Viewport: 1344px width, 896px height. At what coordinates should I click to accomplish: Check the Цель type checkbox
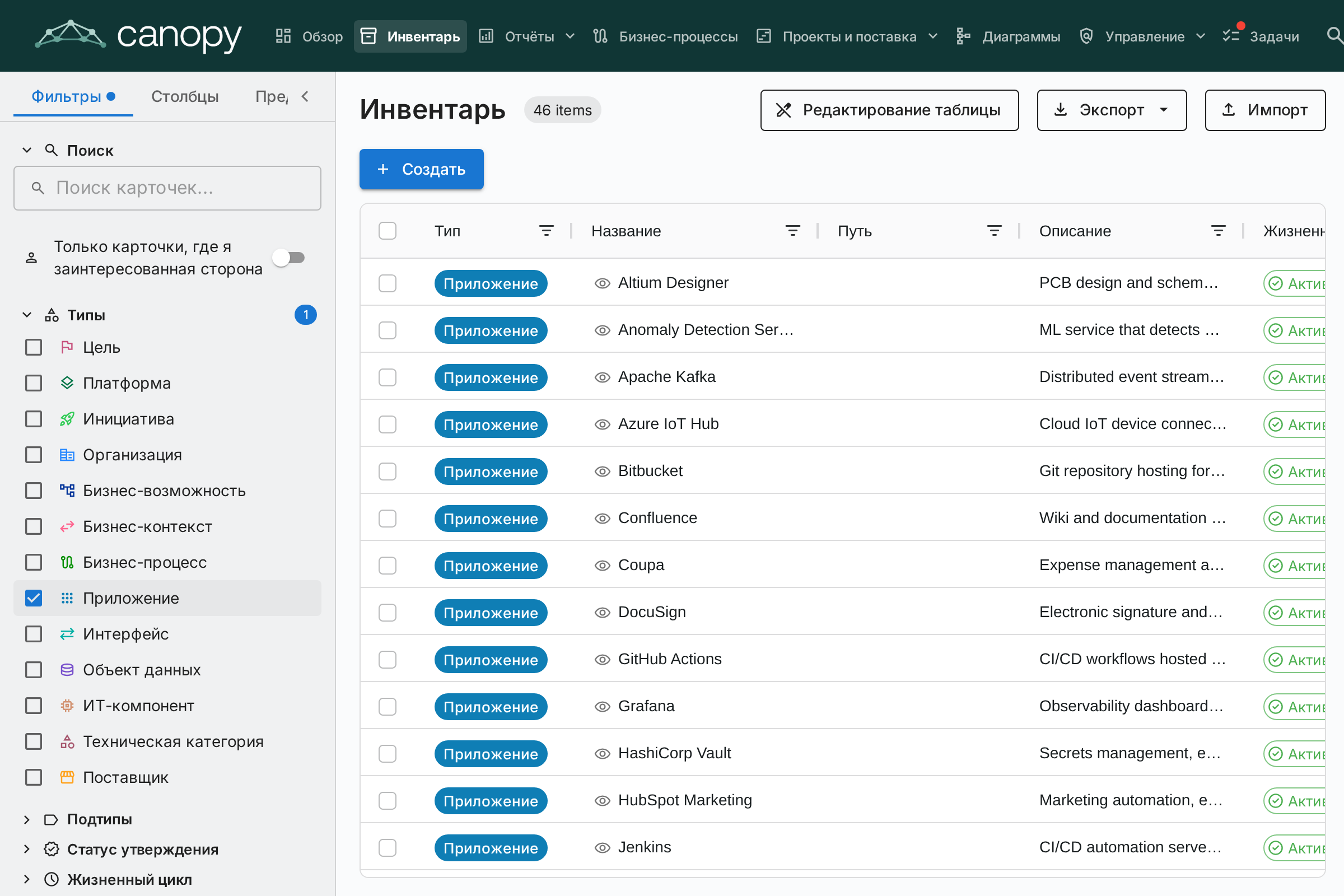point(34,347)
